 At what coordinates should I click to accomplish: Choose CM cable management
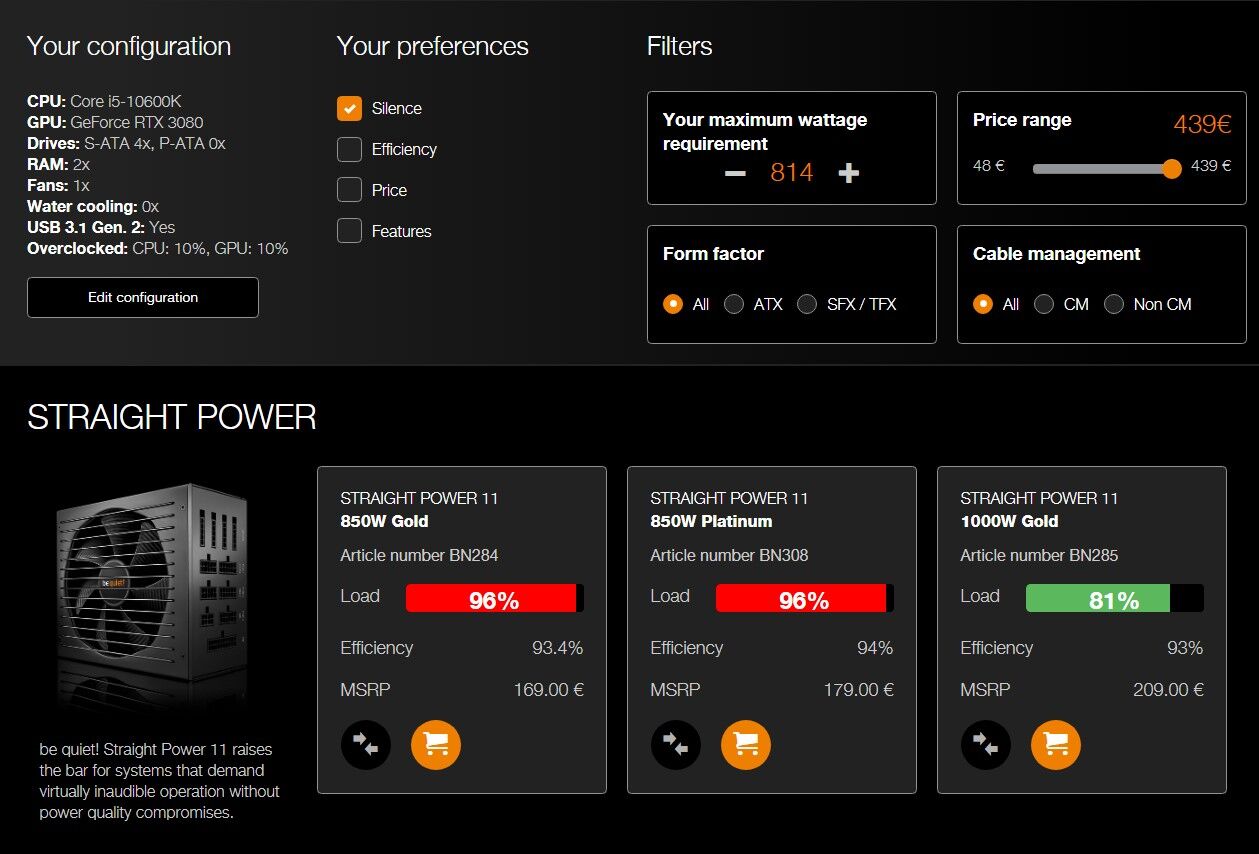click(x=1044, y=304)
